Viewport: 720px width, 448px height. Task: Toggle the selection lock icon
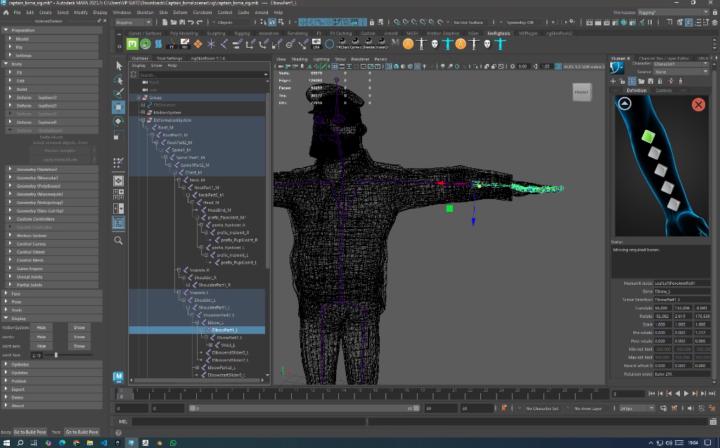(x=372, y=22)
